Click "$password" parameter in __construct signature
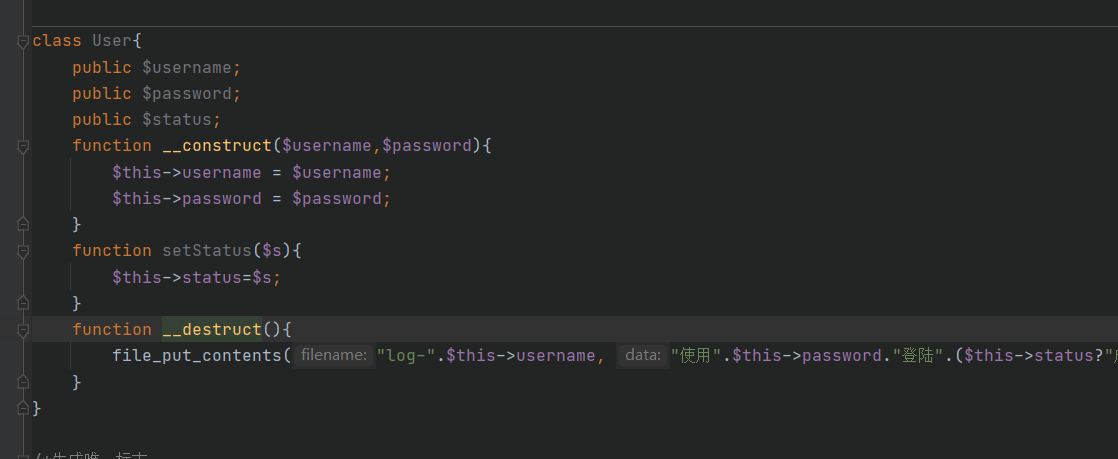The image size is (1118, 459). (427, 145)
